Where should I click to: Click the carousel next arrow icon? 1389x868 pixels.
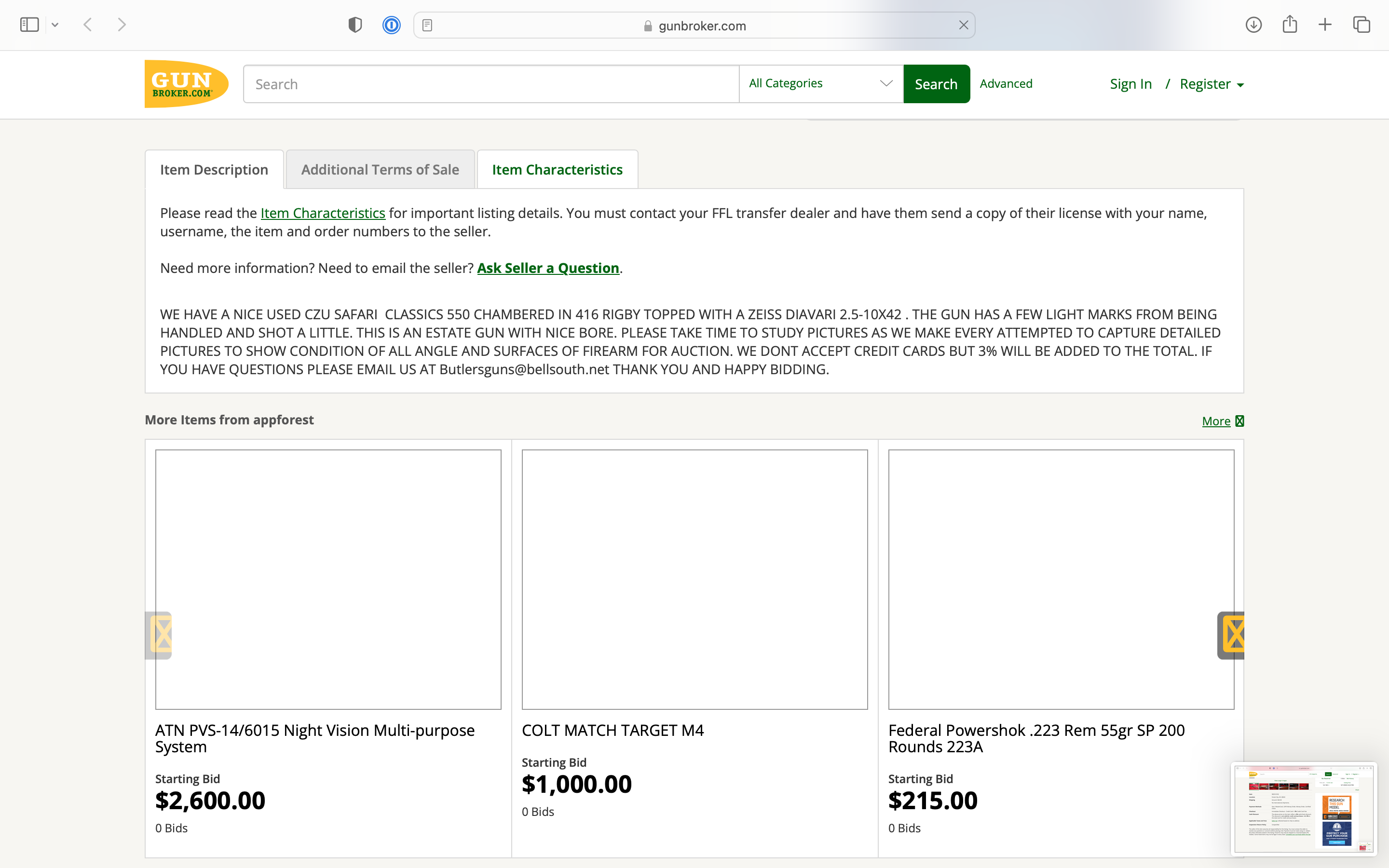pos(1231,635)
